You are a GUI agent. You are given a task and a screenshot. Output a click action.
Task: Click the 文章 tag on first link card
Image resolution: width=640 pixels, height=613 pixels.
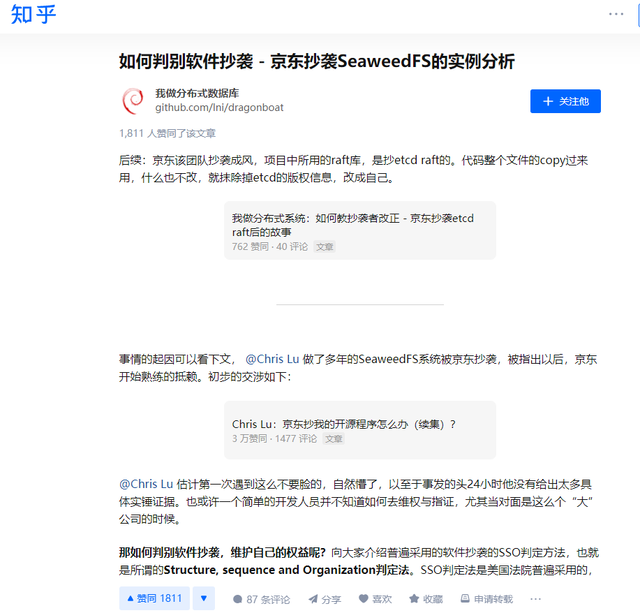325,246
